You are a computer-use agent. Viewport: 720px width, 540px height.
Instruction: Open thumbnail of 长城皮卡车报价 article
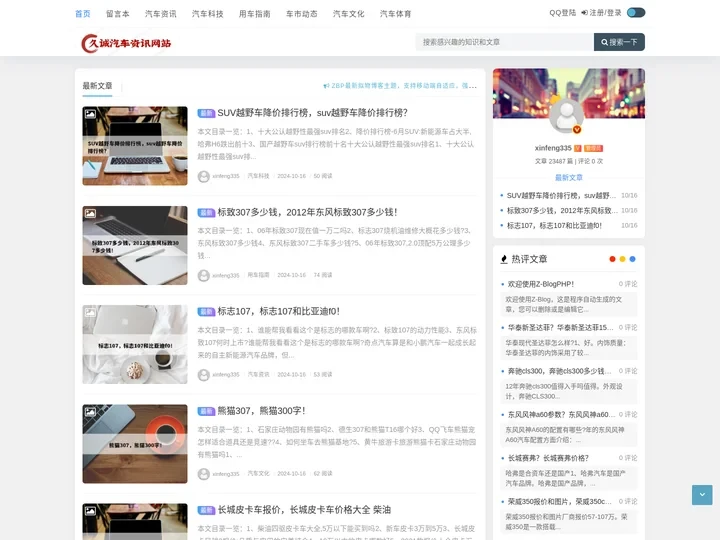point(135,522)
